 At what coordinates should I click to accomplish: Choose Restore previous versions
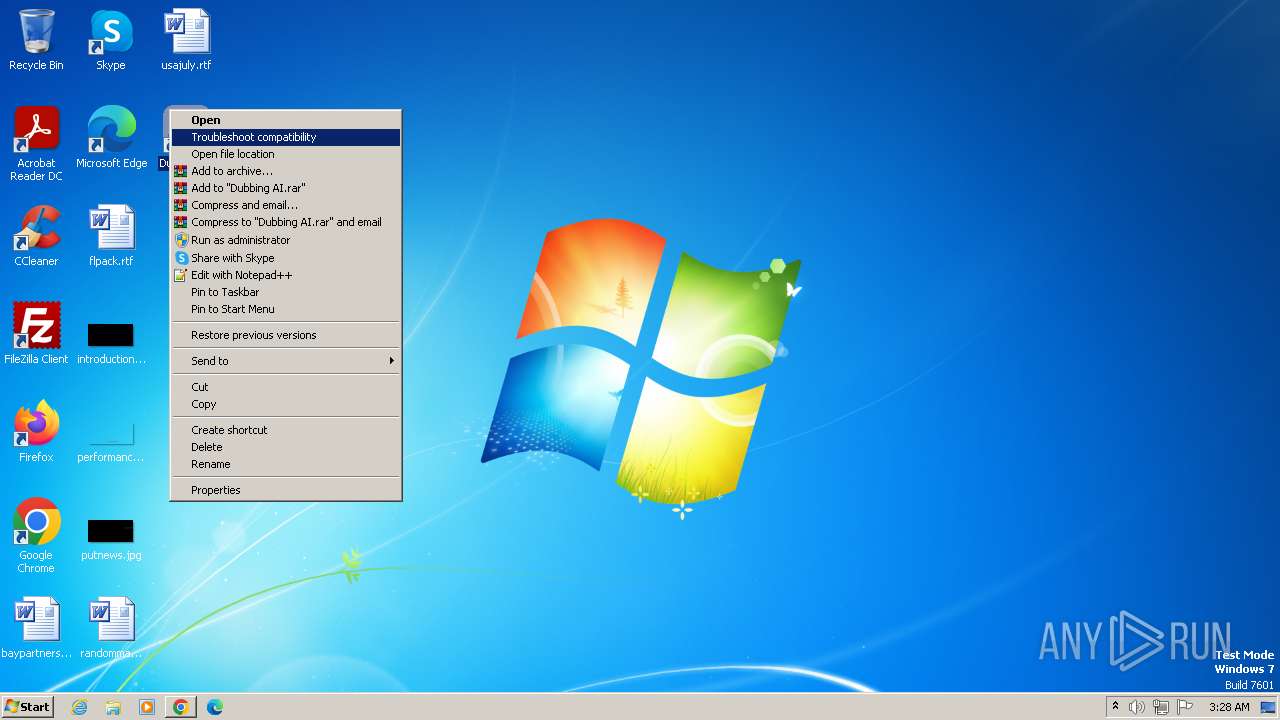click(x=286, y=335)
